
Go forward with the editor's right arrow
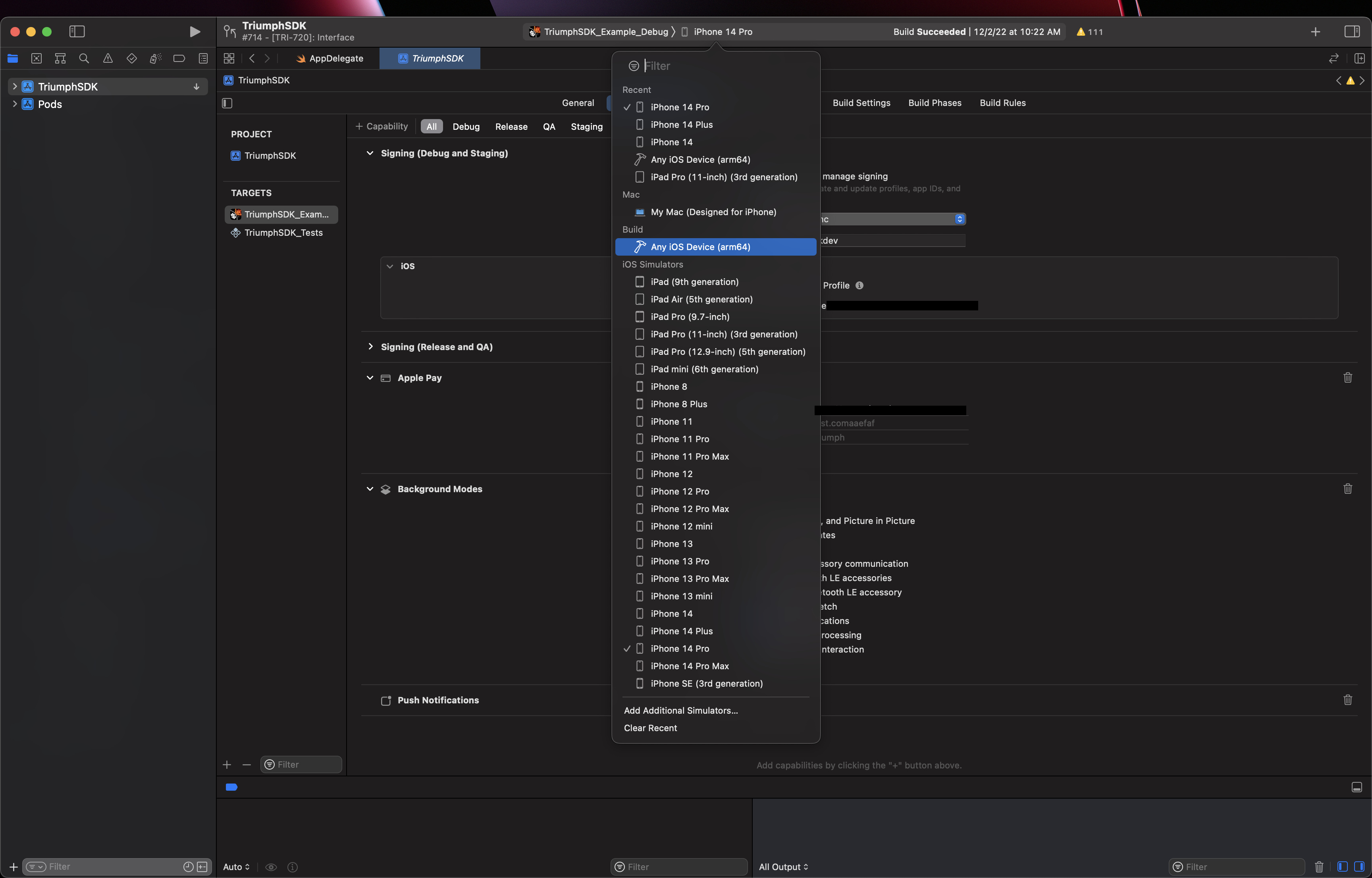coord(267,58)
